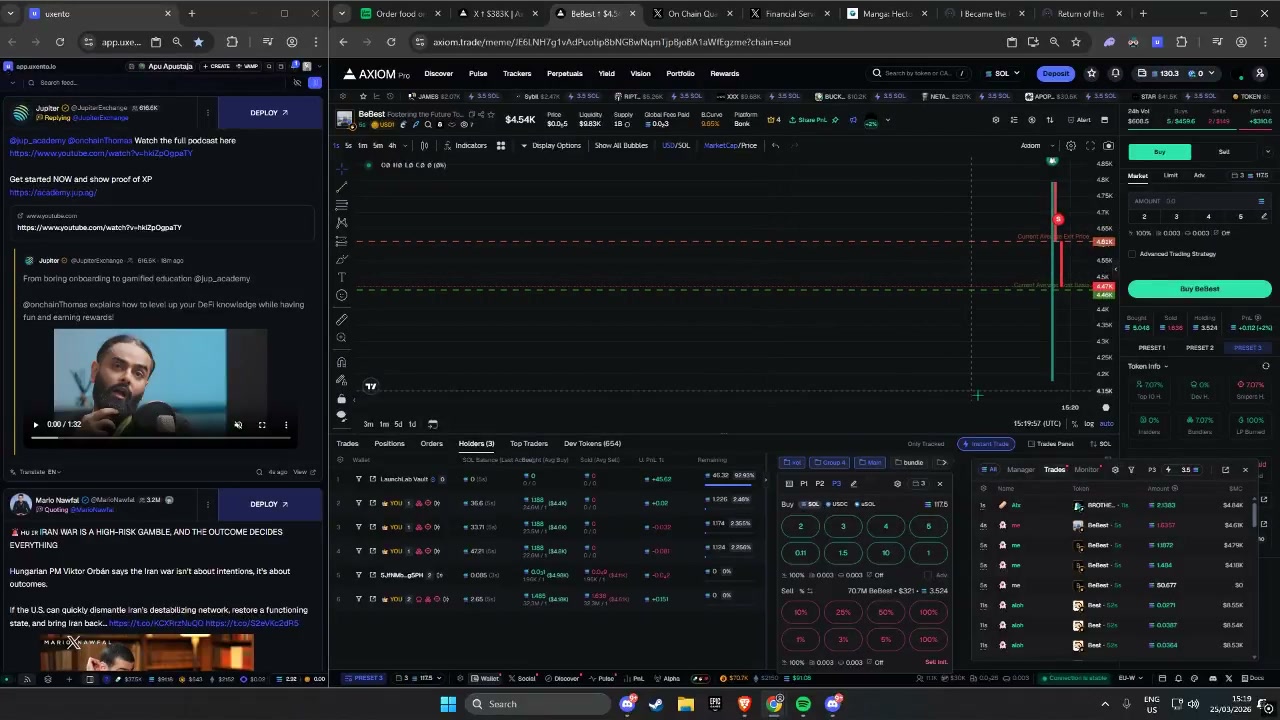1280x720 pixels.
Task: Open the Indicators panel on the chart
Action: (x=466, y=146)
